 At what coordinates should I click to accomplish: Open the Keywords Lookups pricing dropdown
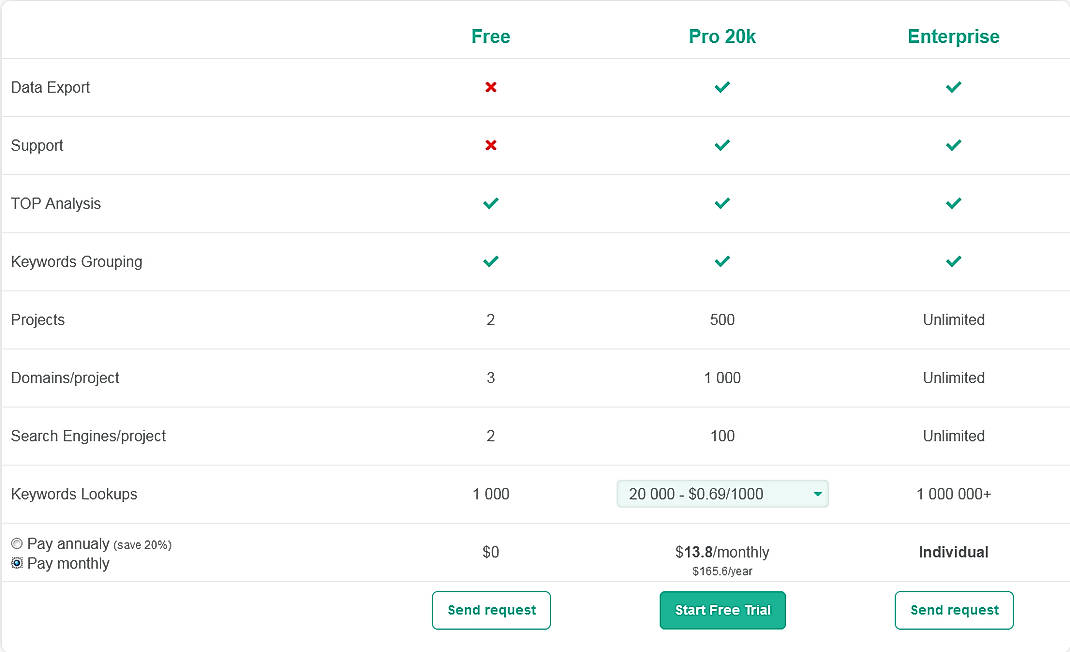pos(722,494)
